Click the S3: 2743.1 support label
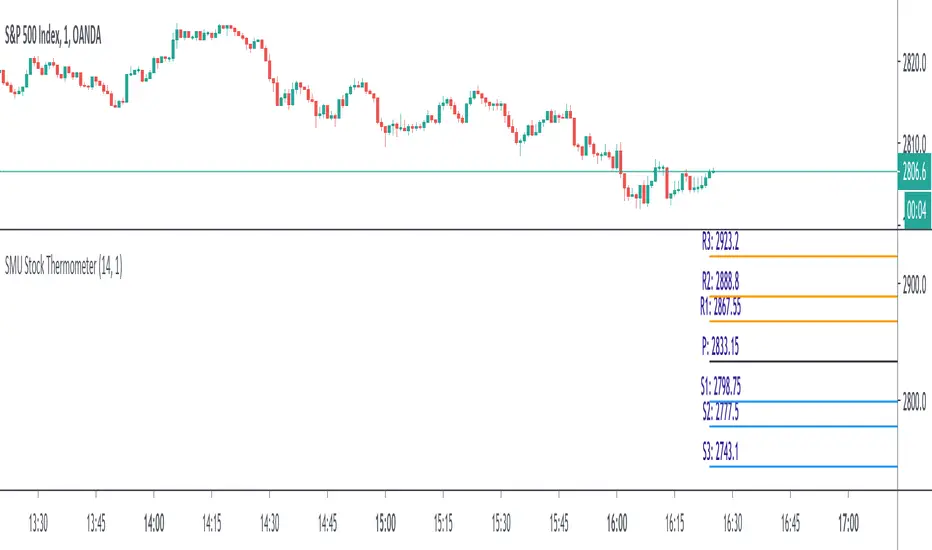 point(720,452)
